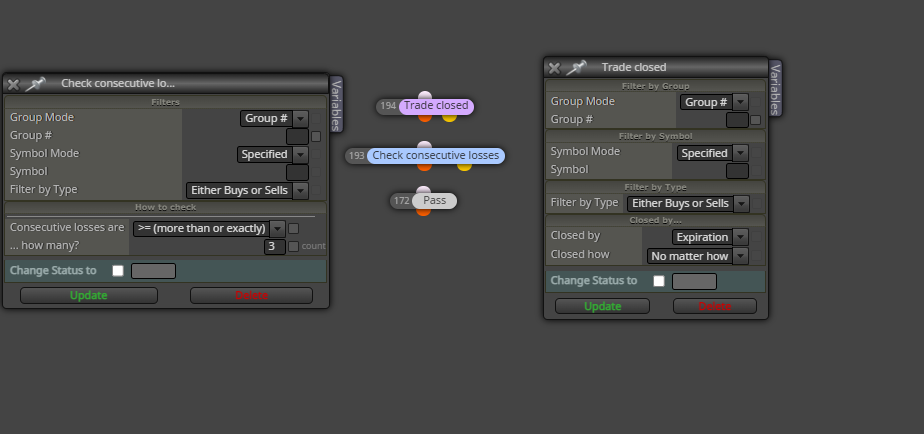Click Delete in Trade closed panel
This screenshot has height=434, width=924.
[x=715, y=306]
